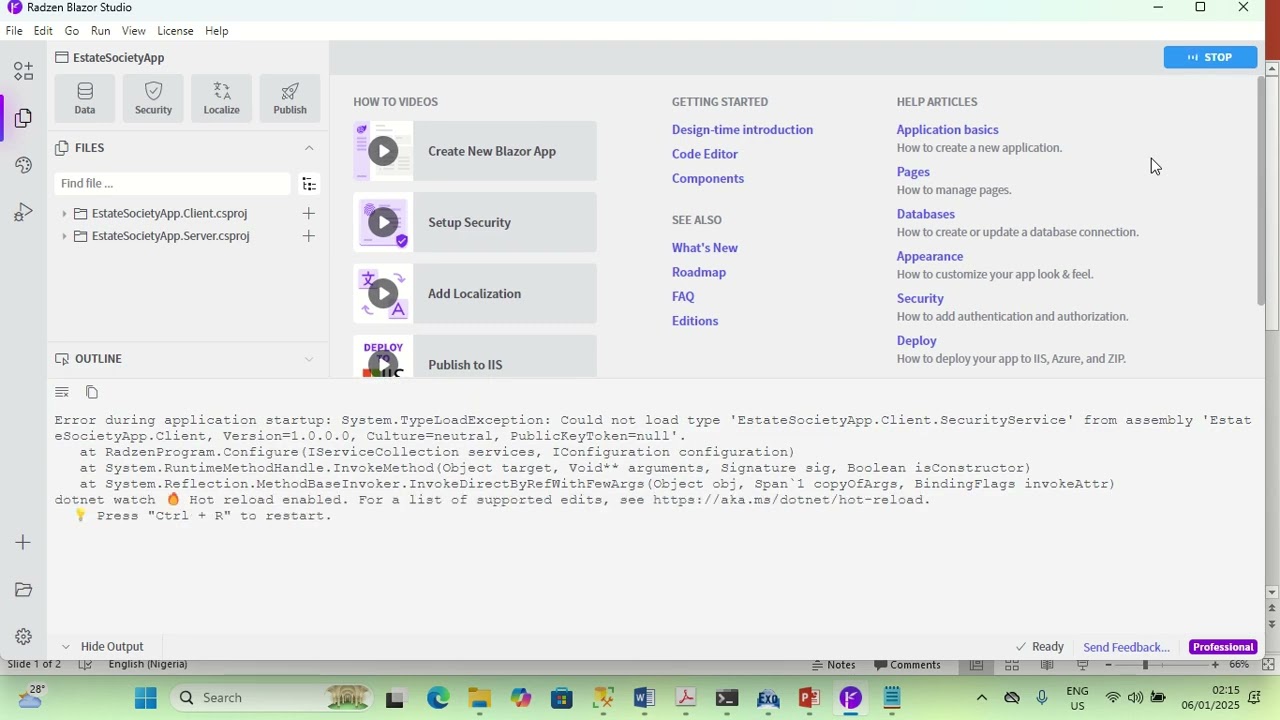Open the Go menu
Screen dimensions: 1280x720
(x=72, y=31)
